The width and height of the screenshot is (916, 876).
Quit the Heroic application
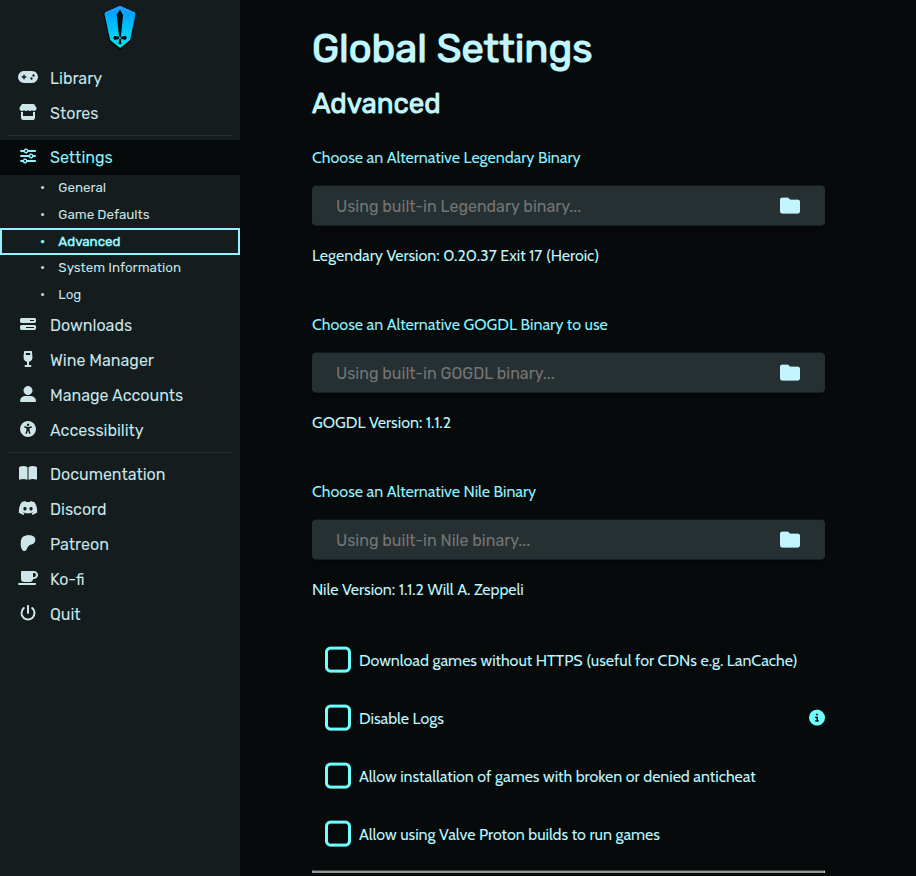pyautogui.click(x=65, y=614)
